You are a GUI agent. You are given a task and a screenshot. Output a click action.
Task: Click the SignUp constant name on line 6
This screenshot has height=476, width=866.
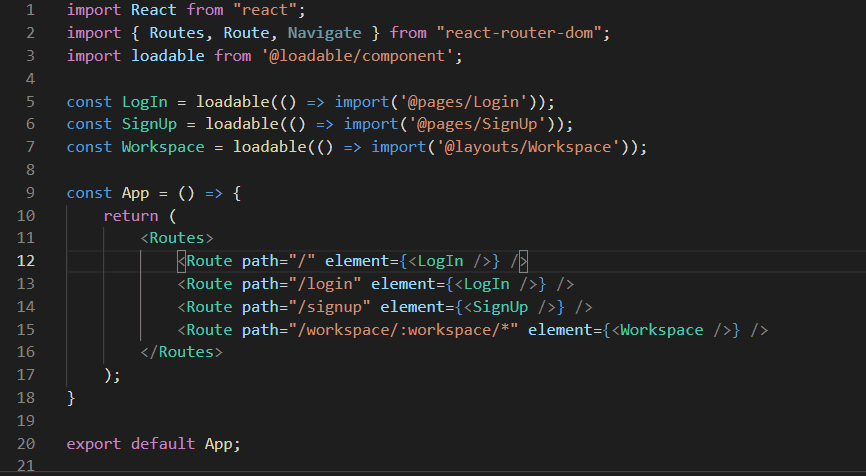(149, 124)
